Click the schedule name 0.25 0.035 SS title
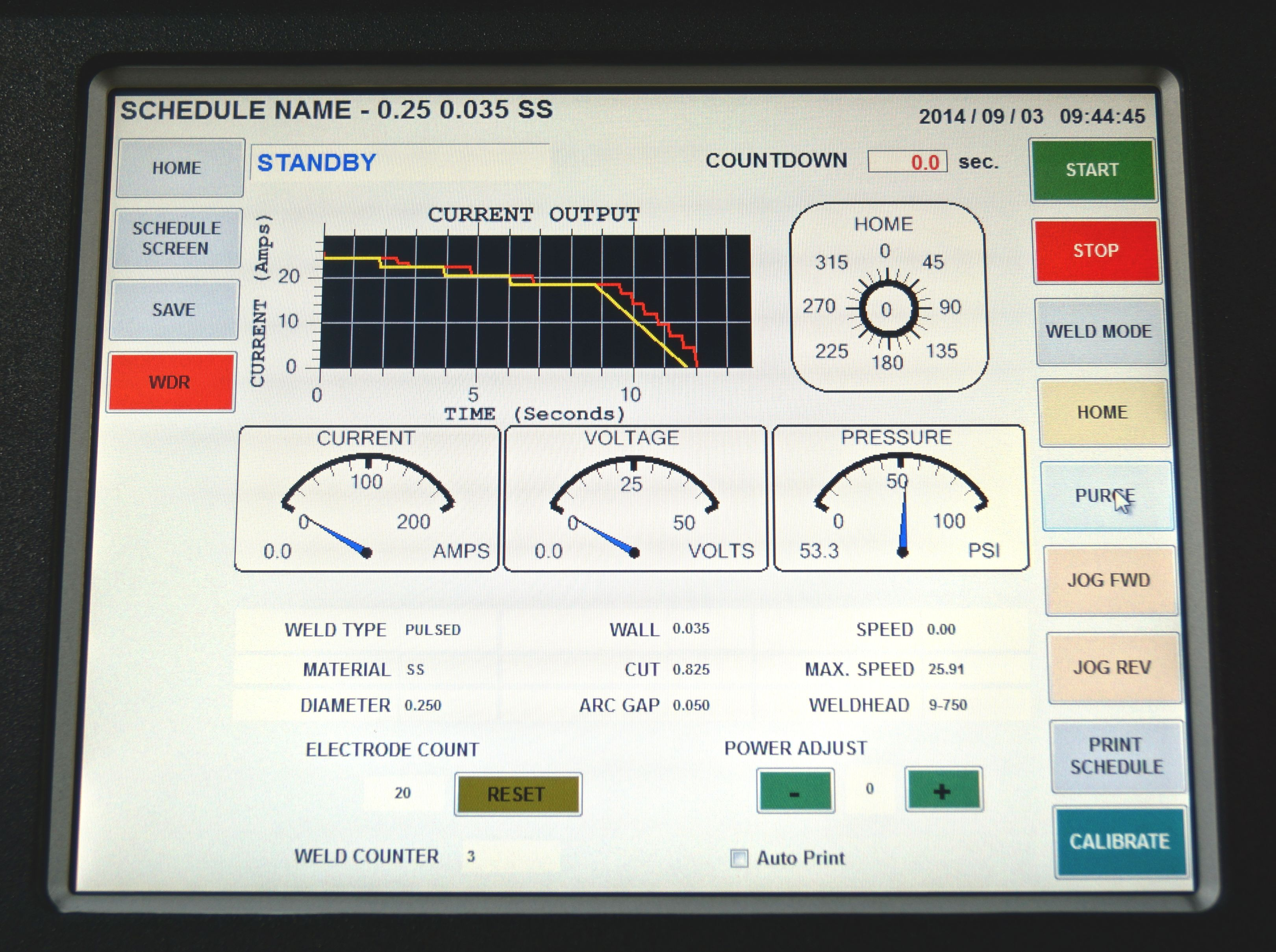 click(x=337, y=109)
